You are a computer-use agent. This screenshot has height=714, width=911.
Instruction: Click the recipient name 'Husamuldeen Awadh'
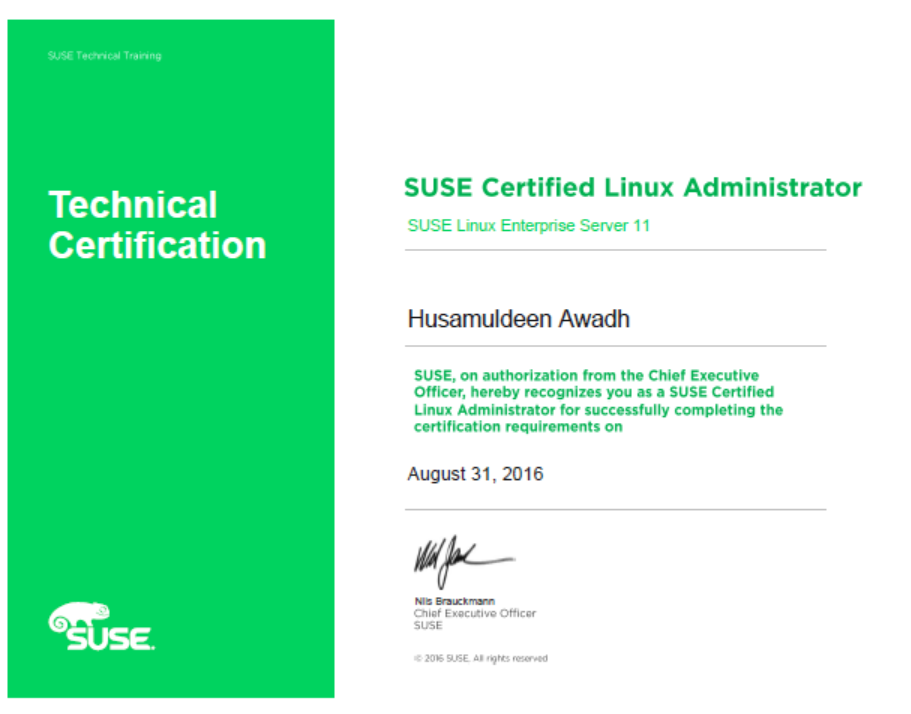pyautogui.click(x=519, y=319)
